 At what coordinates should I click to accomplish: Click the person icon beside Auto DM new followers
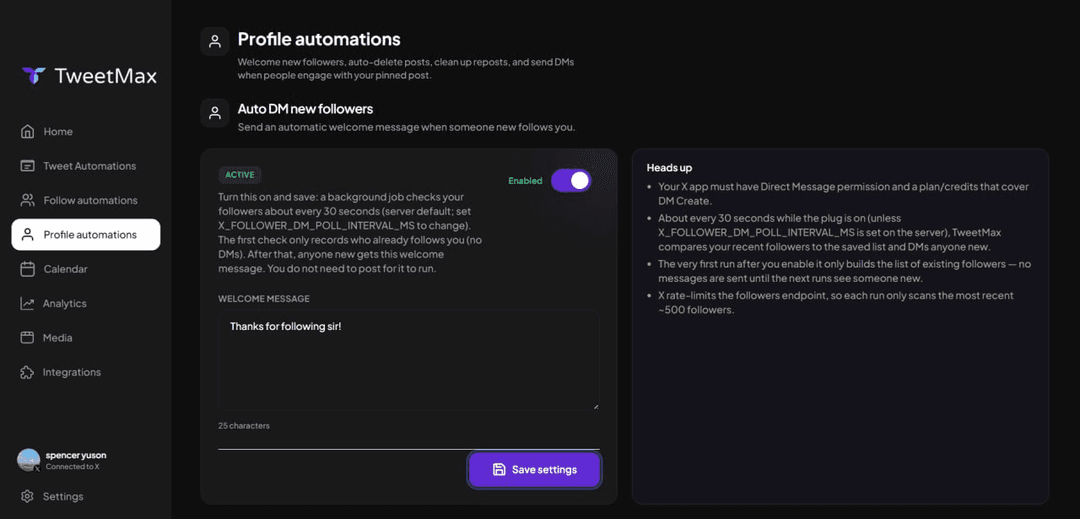215,113
